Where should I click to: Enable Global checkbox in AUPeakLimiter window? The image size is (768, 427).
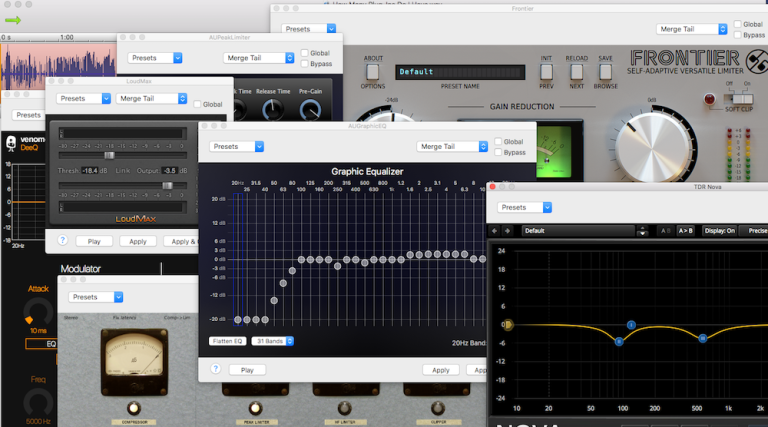tap(305, 53)
